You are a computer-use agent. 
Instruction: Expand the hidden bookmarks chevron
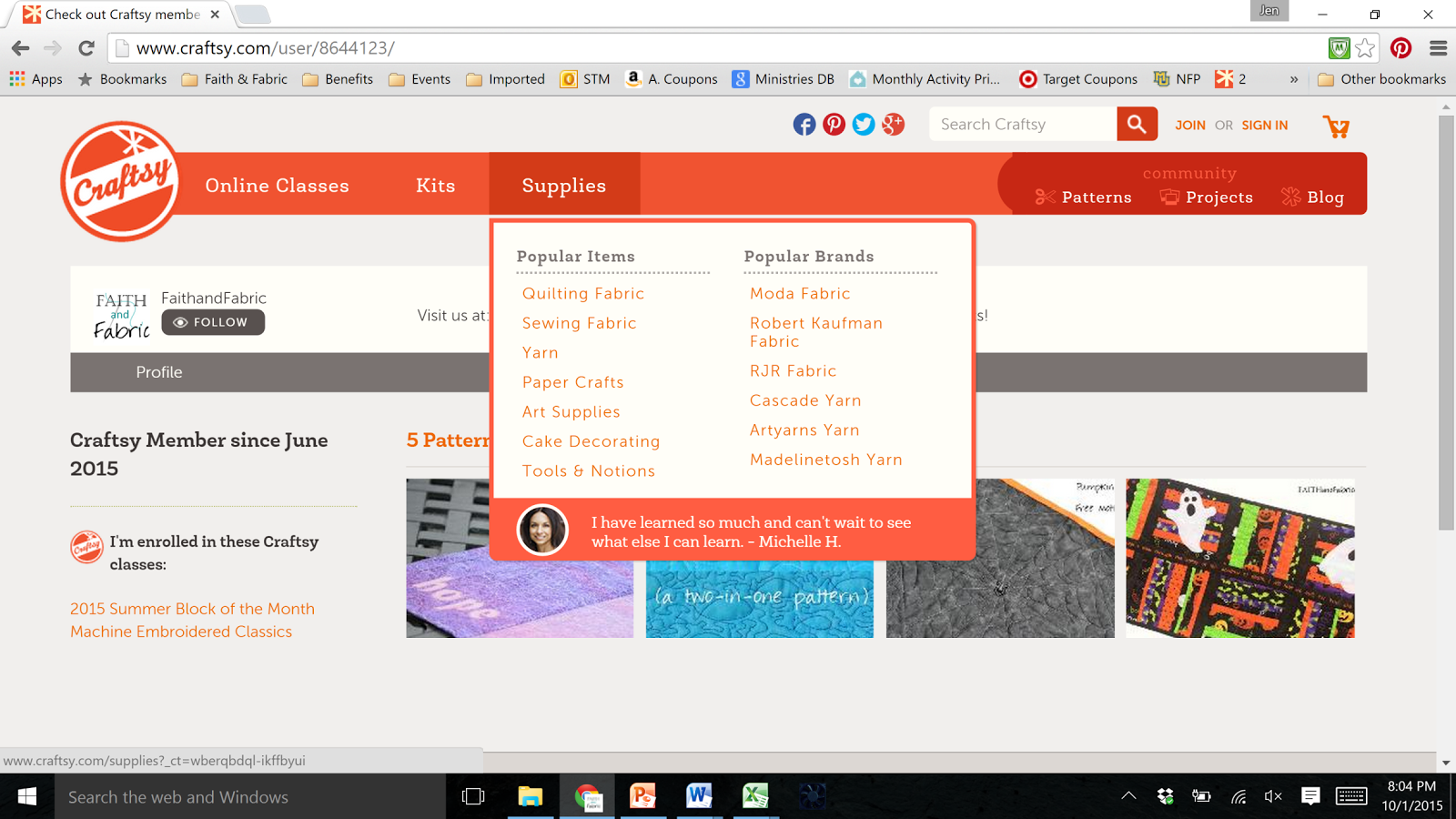tap(1294, 79)
